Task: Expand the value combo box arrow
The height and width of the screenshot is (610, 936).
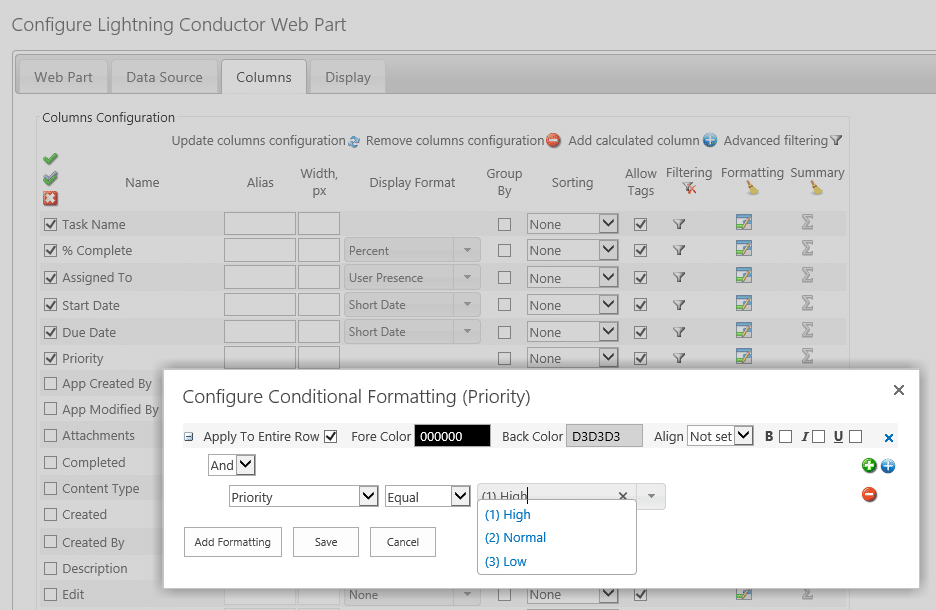Action: click(651, 496)
